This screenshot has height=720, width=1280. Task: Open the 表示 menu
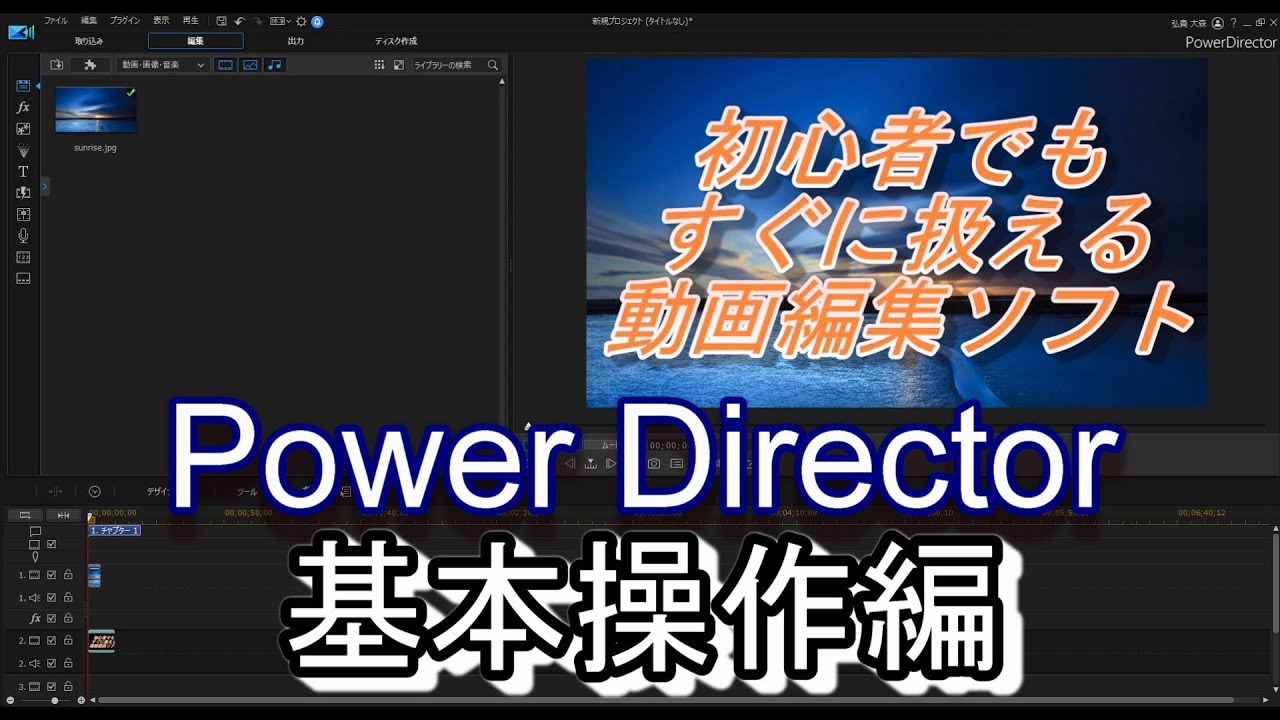161,20
